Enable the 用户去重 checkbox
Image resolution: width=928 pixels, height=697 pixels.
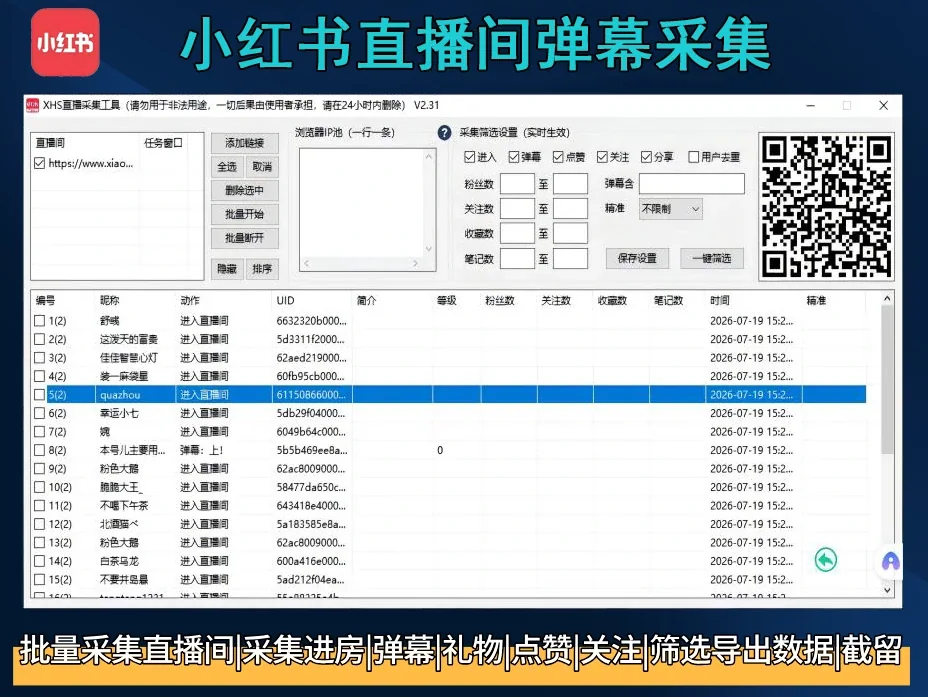point(694,157)
